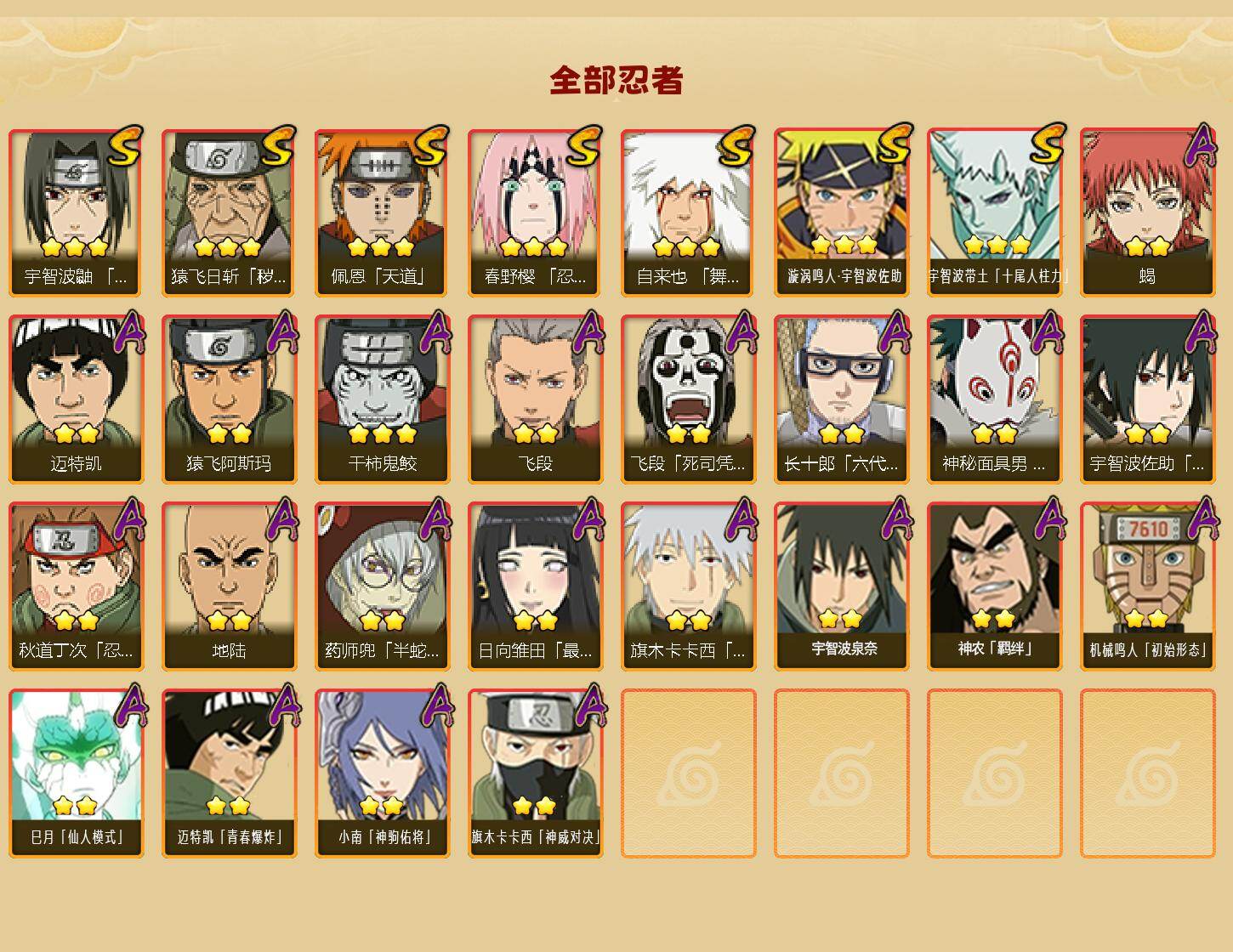Open the 旗木卡卡西「神威对决」card

pyautogui.click(x=536, y=773)
